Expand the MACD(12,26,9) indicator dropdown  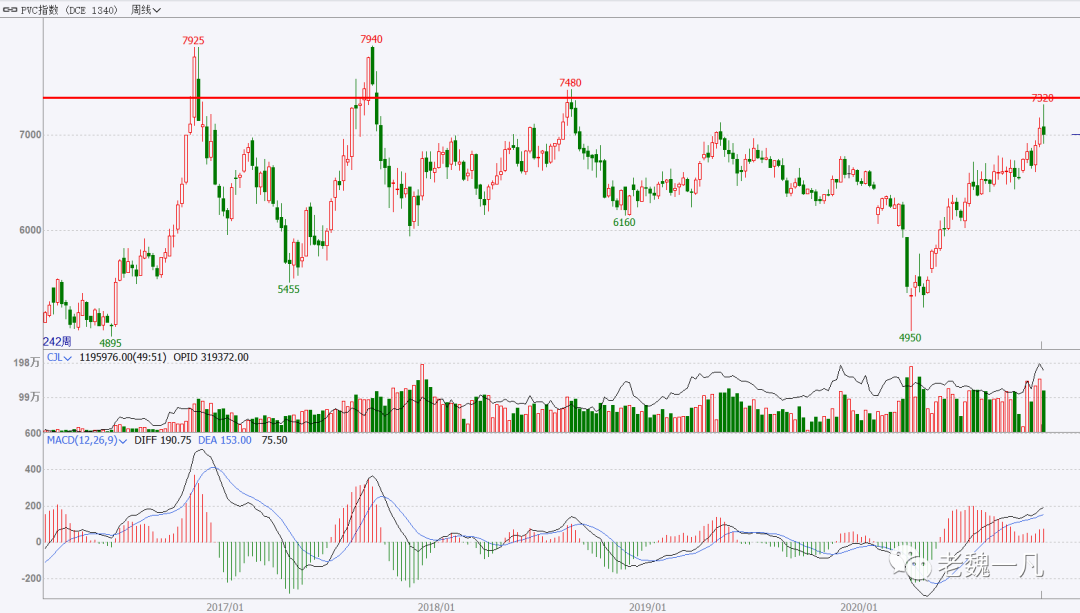click(x=87, y=440)
